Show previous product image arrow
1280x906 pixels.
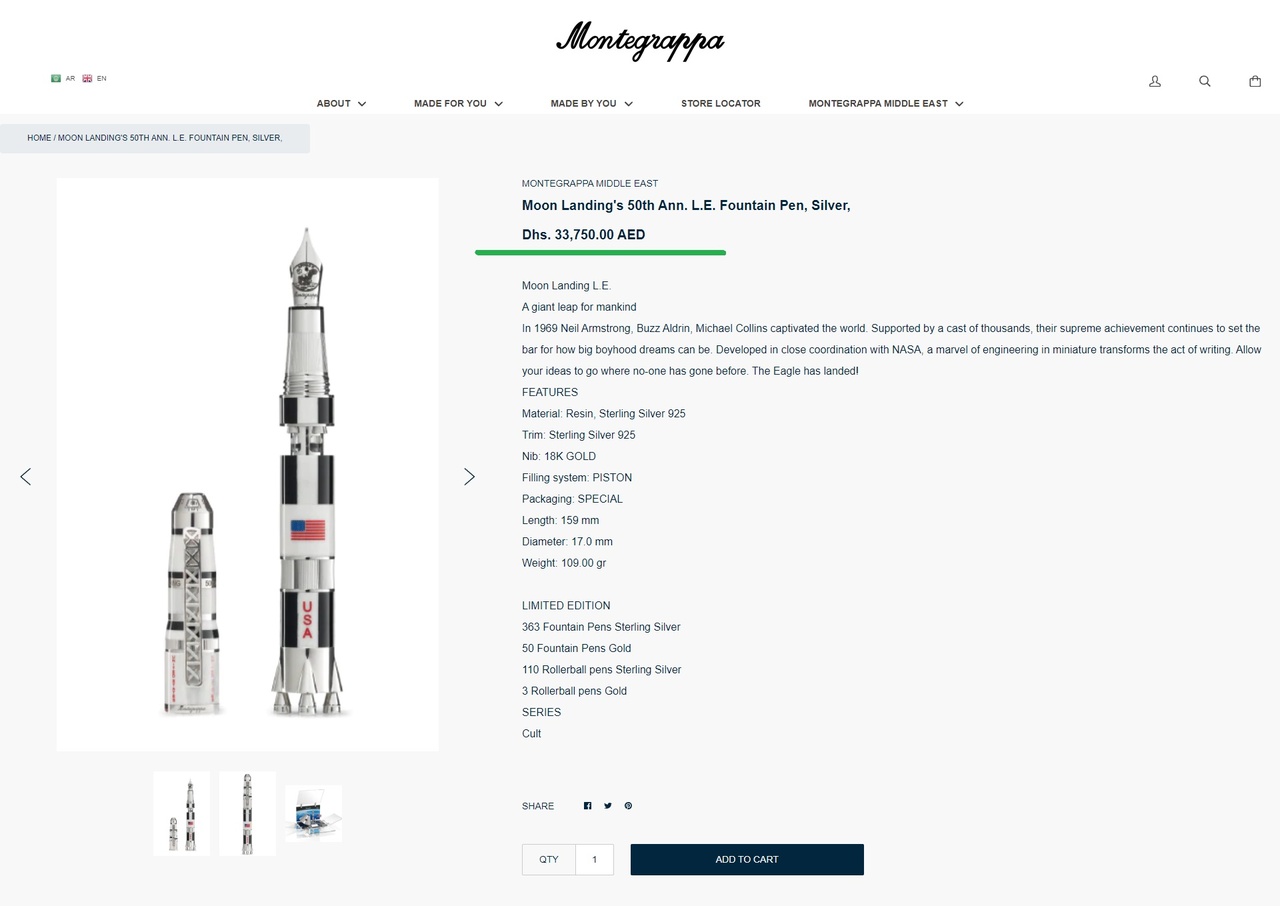(26, 477)
